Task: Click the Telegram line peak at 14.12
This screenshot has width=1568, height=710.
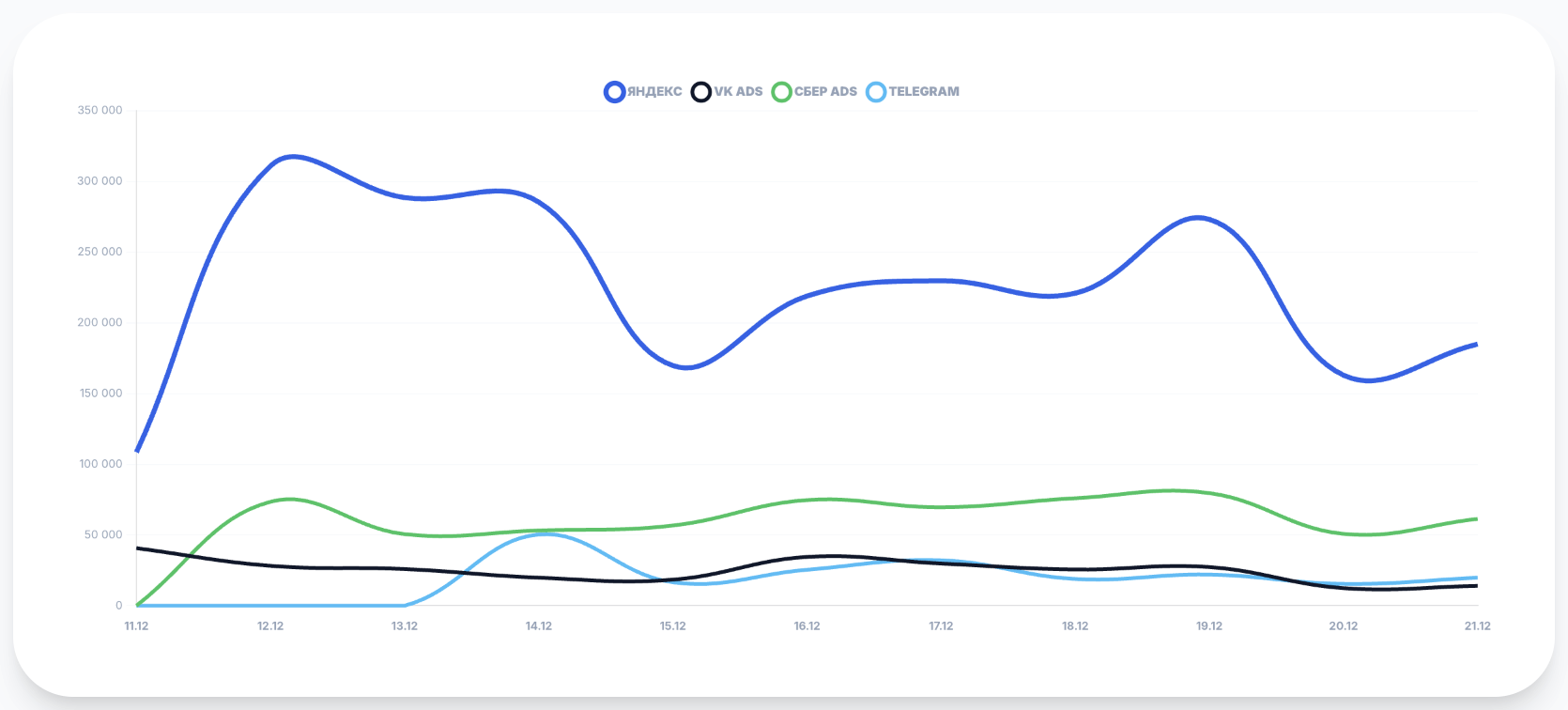Action: [545, 534]
